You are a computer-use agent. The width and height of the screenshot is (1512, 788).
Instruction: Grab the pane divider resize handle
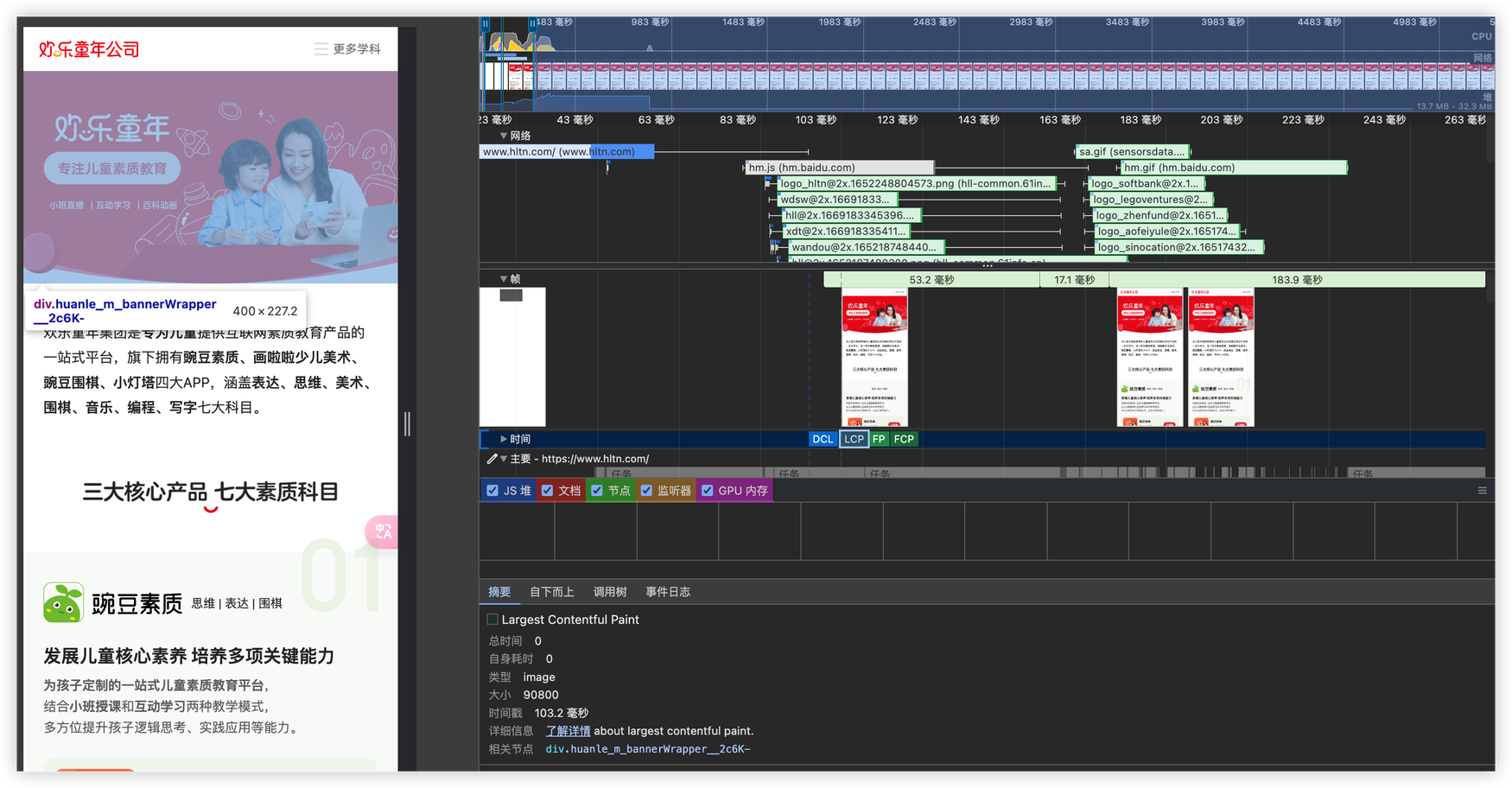pyautogui.click(x=407, y=423)
